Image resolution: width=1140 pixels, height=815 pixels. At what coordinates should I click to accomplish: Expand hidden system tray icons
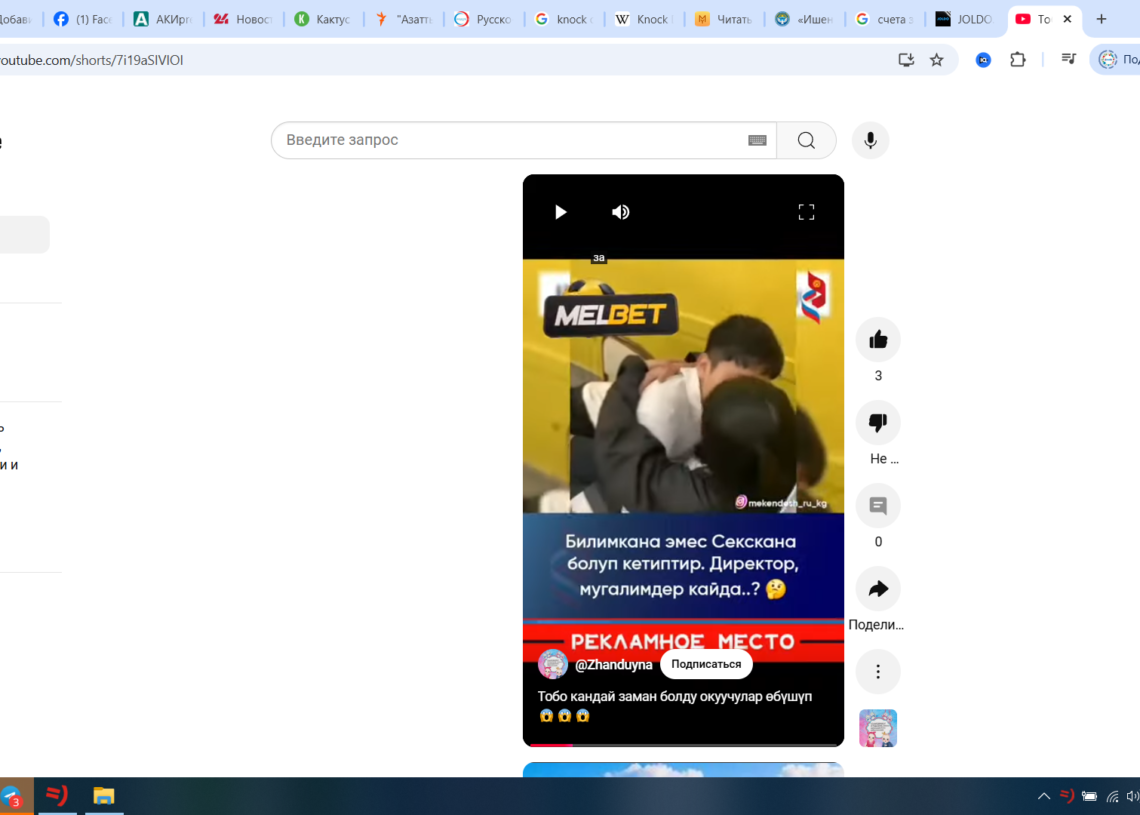click(x=1043, y=796)
